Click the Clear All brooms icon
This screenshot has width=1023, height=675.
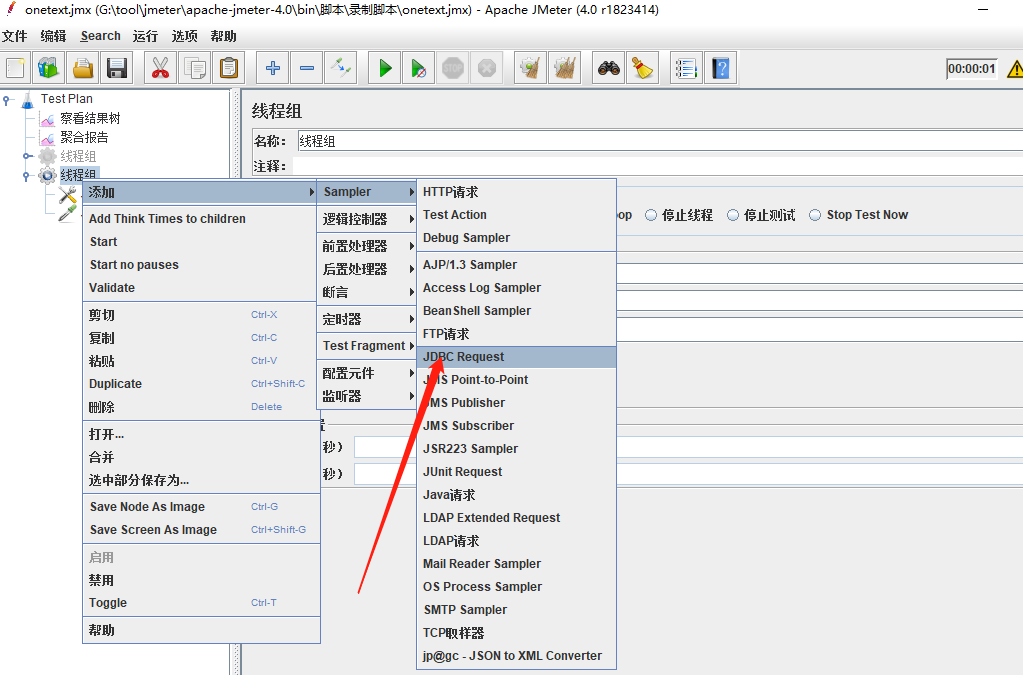click(x=564, y=68)
